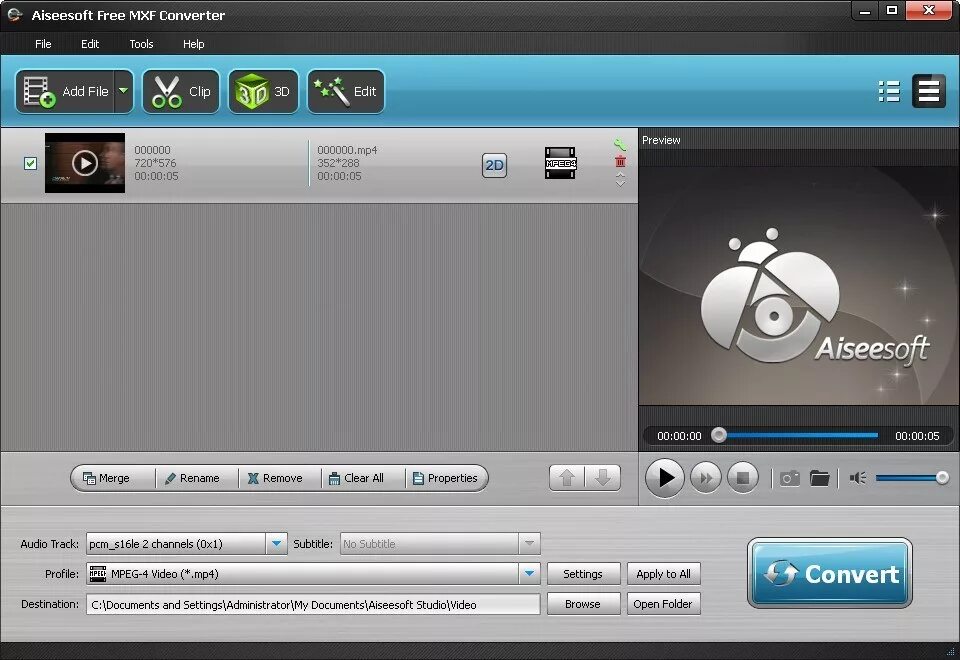Maximize the Aiseesoft window

click(892, 11)
